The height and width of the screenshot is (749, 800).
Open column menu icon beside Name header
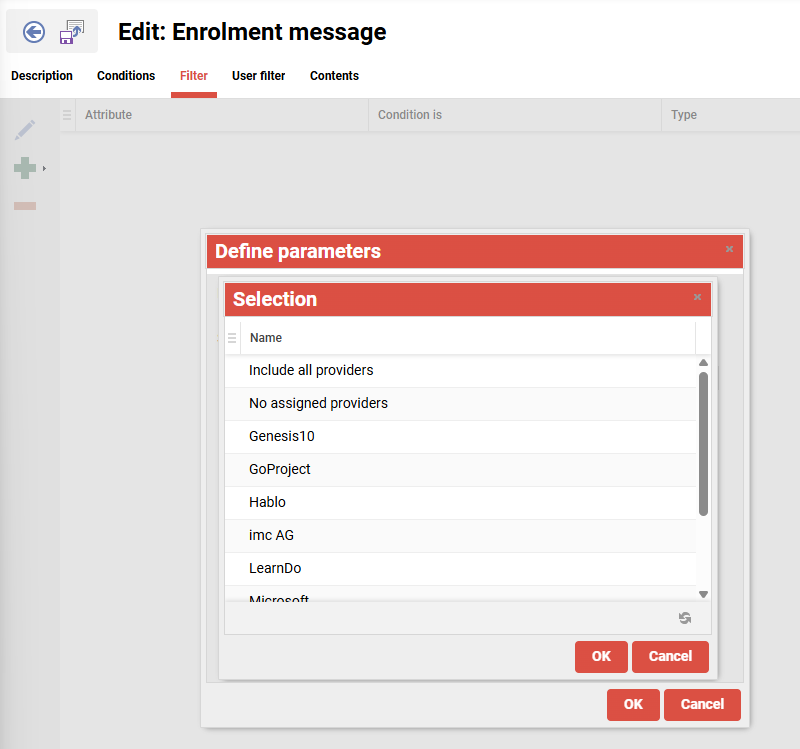[x=232, y=338]
